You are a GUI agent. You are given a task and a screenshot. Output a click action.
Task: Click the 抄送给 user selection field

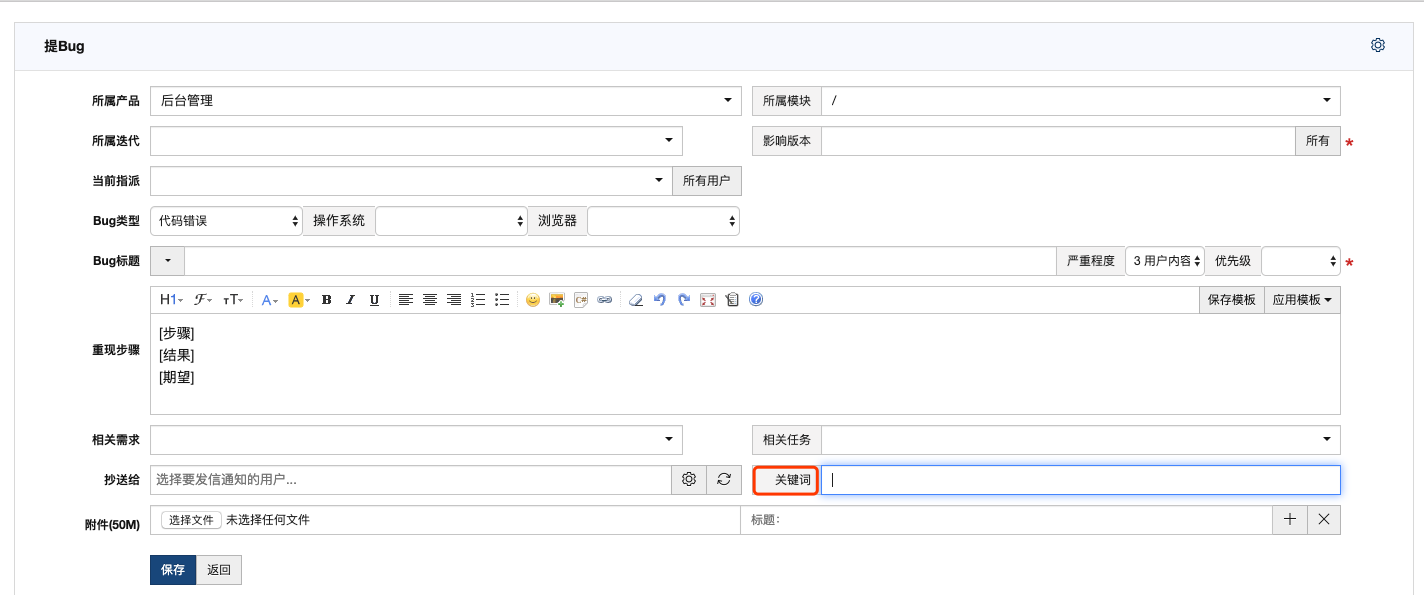click(x=411, y=480)
